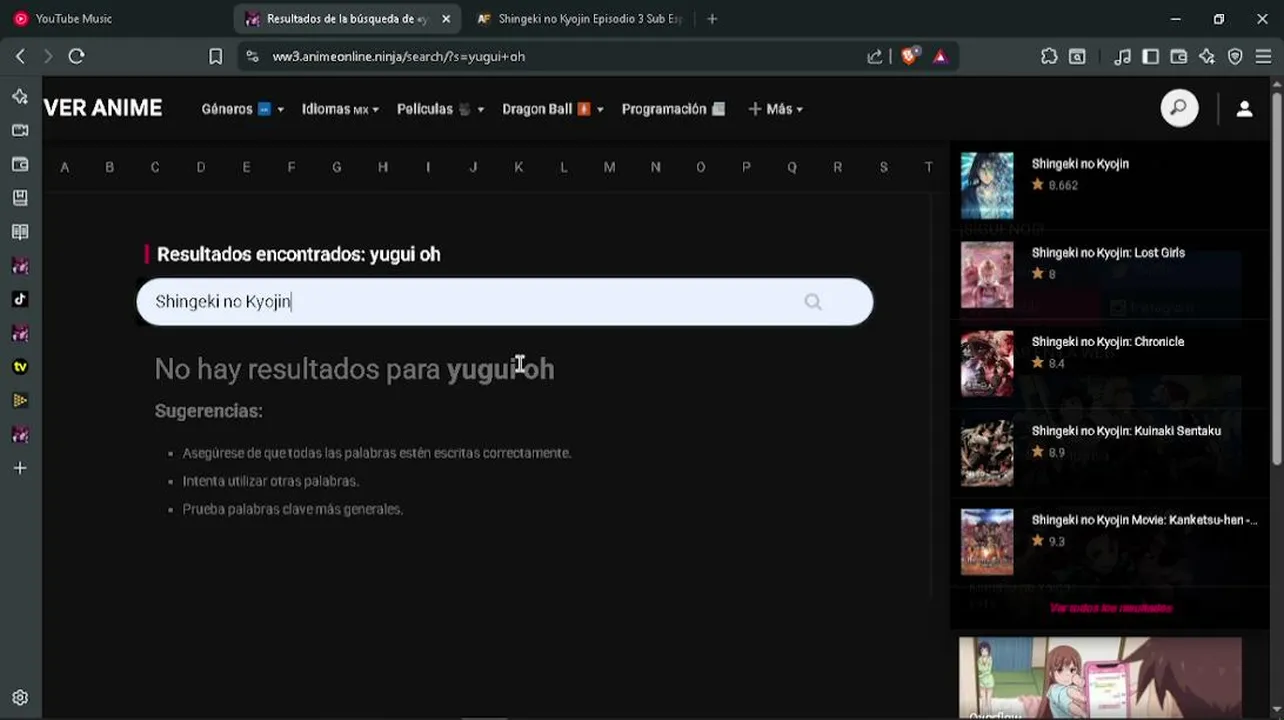Submit search with magnifier in search box

[813, 301]
